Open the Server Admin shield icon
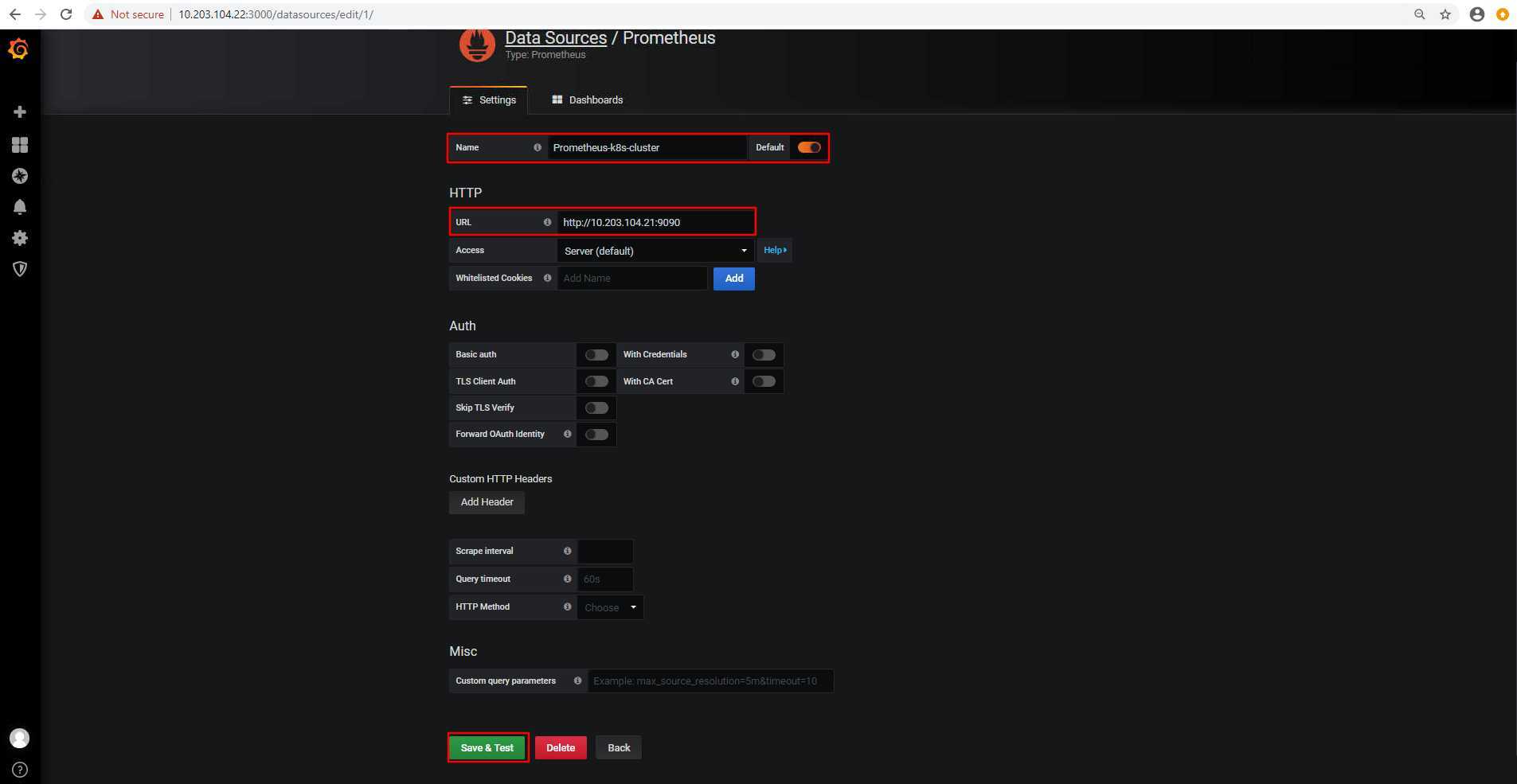Image resolution: width=1517 pixels, height=784 pixels. [x=20, y=269]
